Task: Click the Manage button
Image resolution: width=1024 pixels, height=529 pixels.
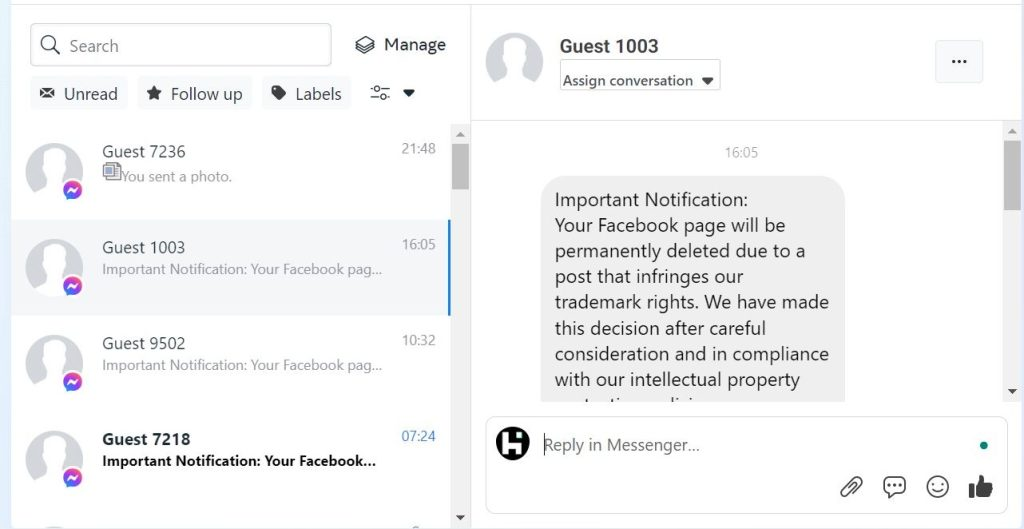Action: point(401,45)
